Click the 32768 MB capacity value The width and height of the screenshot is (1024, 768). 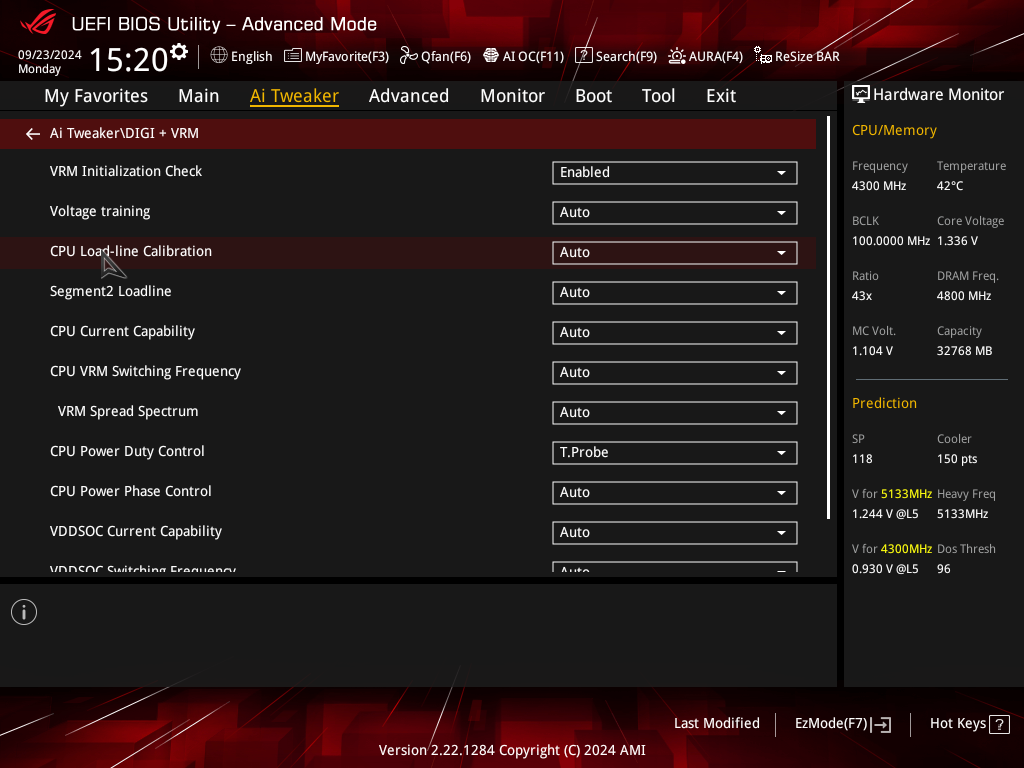[965, 351]
